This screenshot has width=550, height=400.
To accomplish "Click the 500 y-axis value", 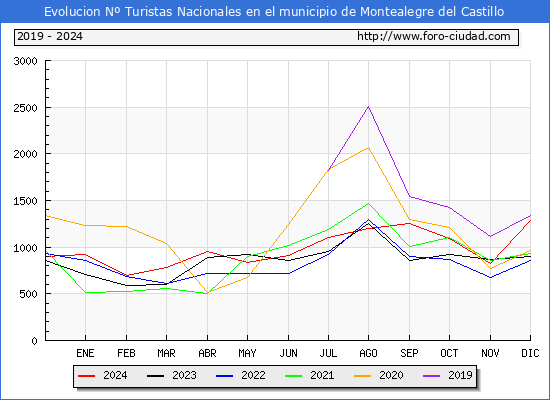I will 28,294.
